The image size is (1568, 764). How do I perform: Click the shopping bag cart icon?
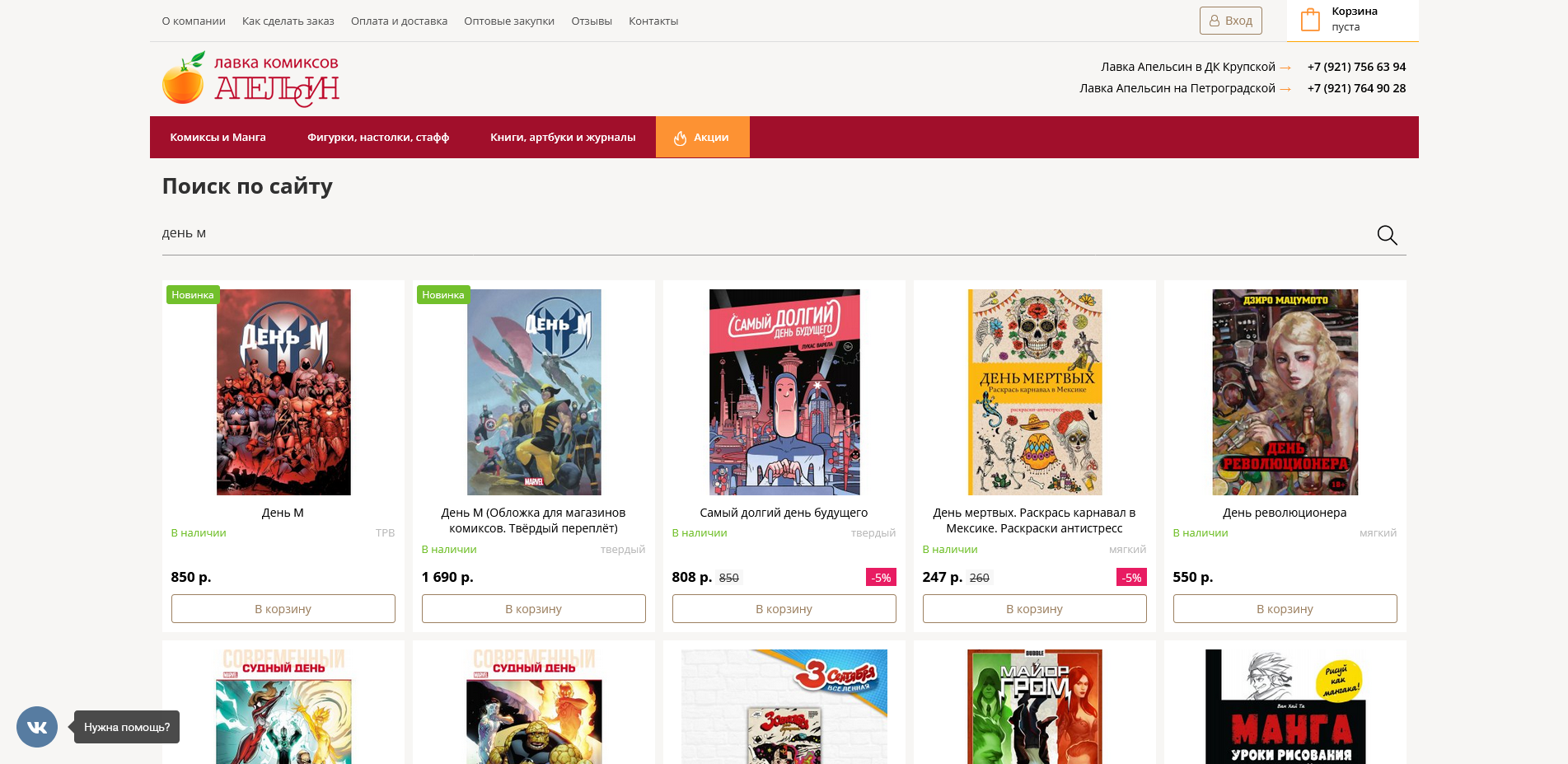click(1310, 20)
